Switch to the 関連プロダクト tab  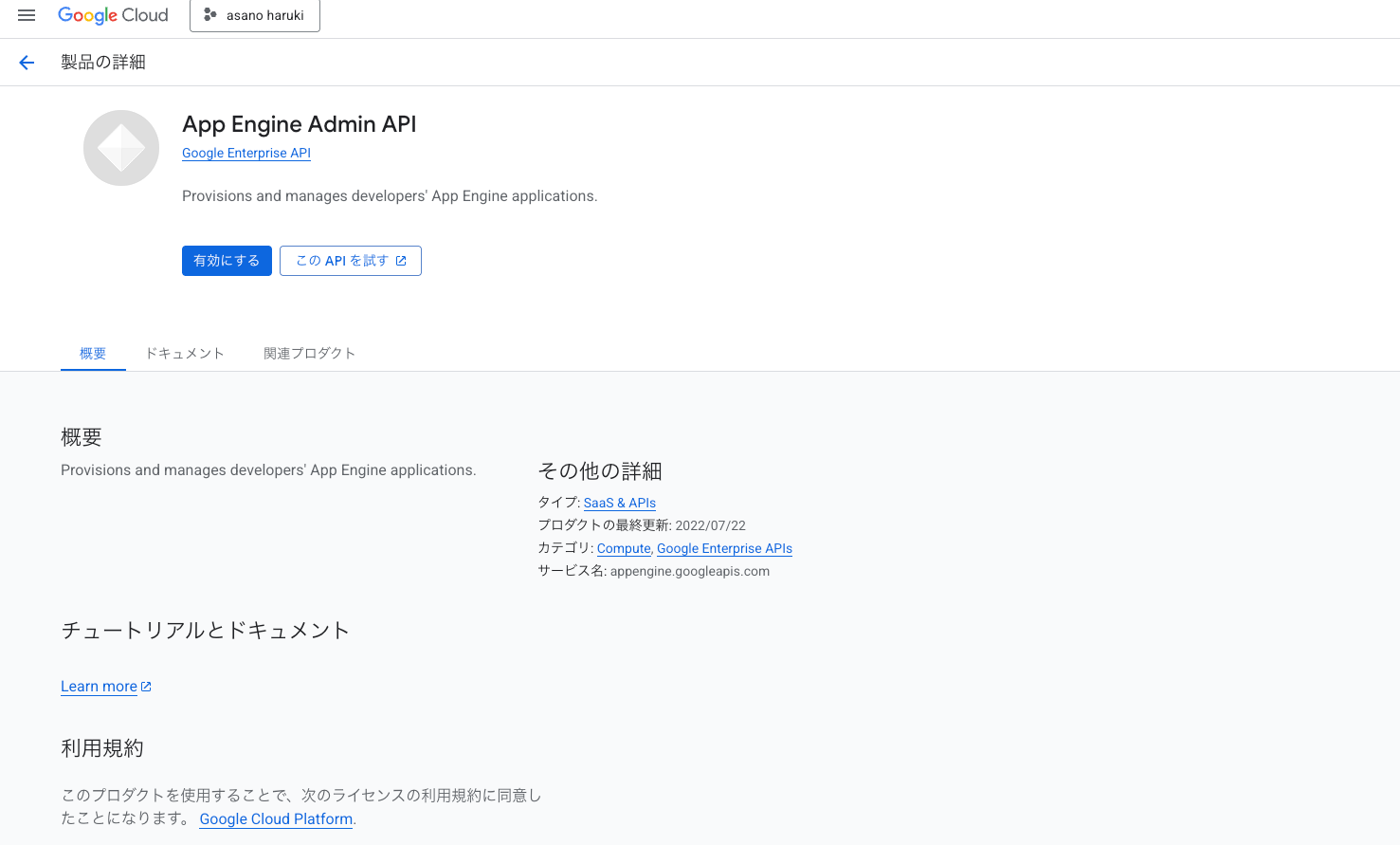click(309, 354)
